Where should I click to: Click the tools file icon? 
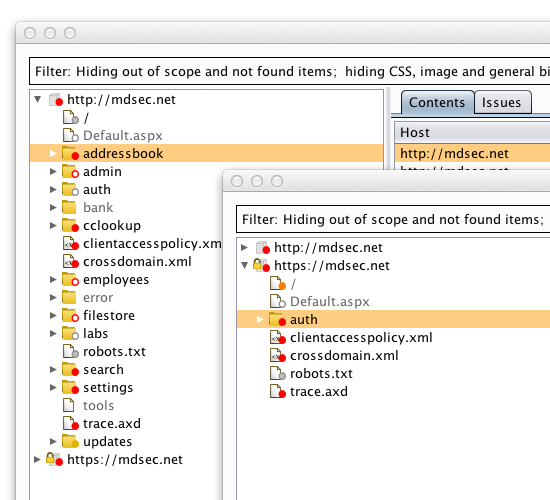coord(68,405)
